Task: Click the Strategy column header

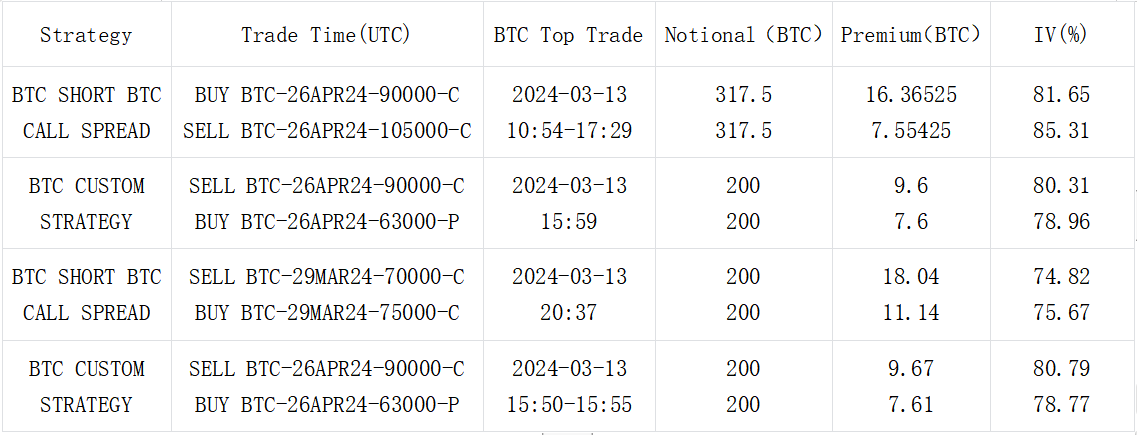Action: [x=86, y=35]
